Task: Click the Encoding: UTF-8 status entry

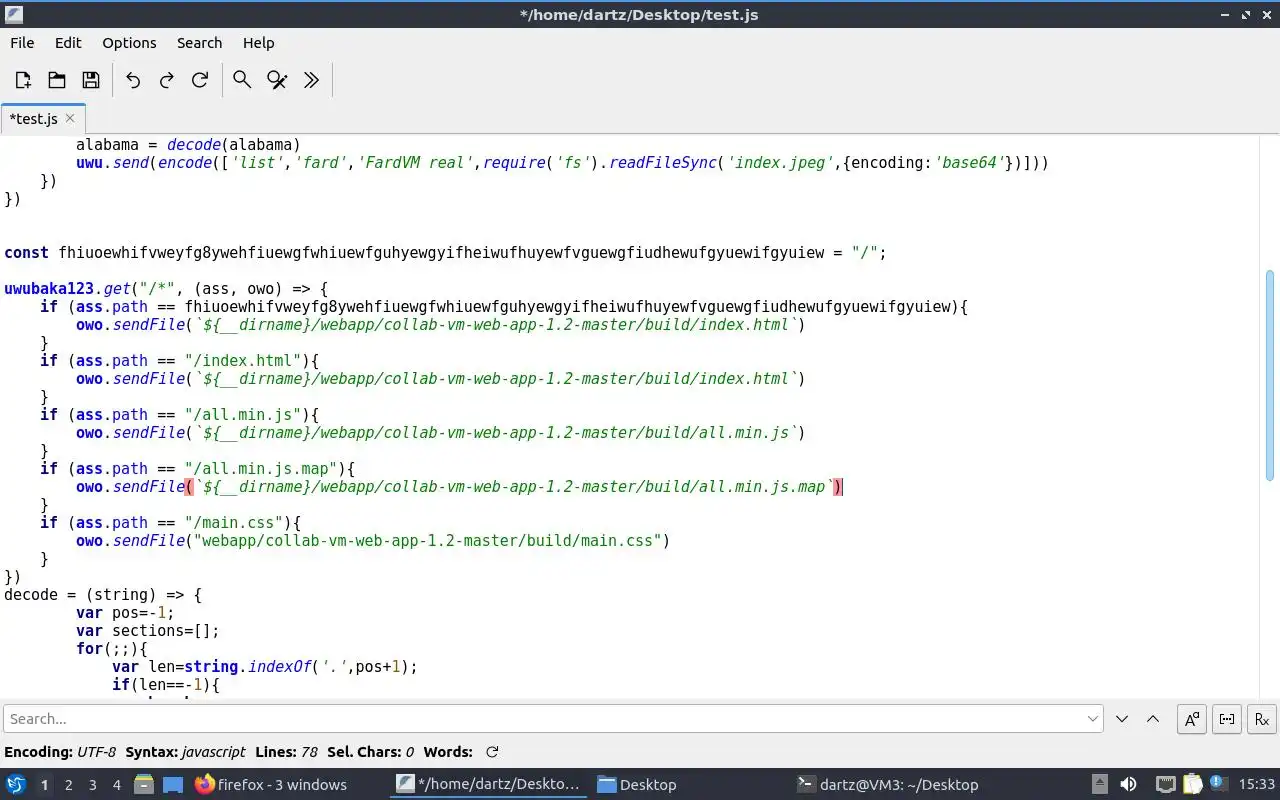Action: (60, 752)
